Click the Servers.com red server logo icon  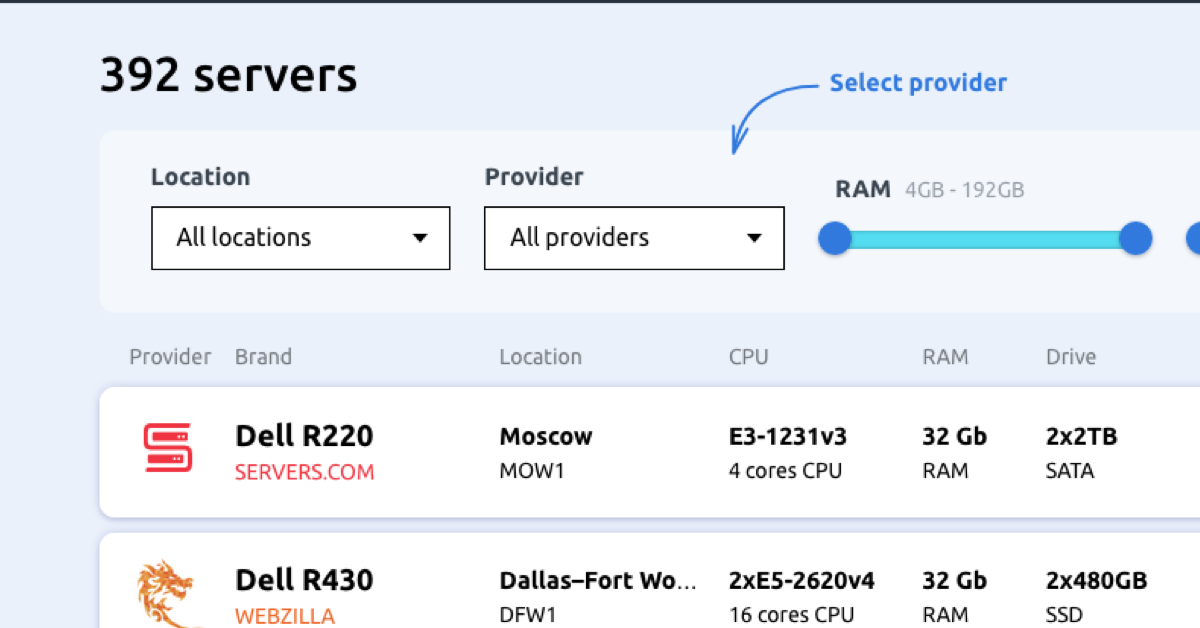click(167, 447)
